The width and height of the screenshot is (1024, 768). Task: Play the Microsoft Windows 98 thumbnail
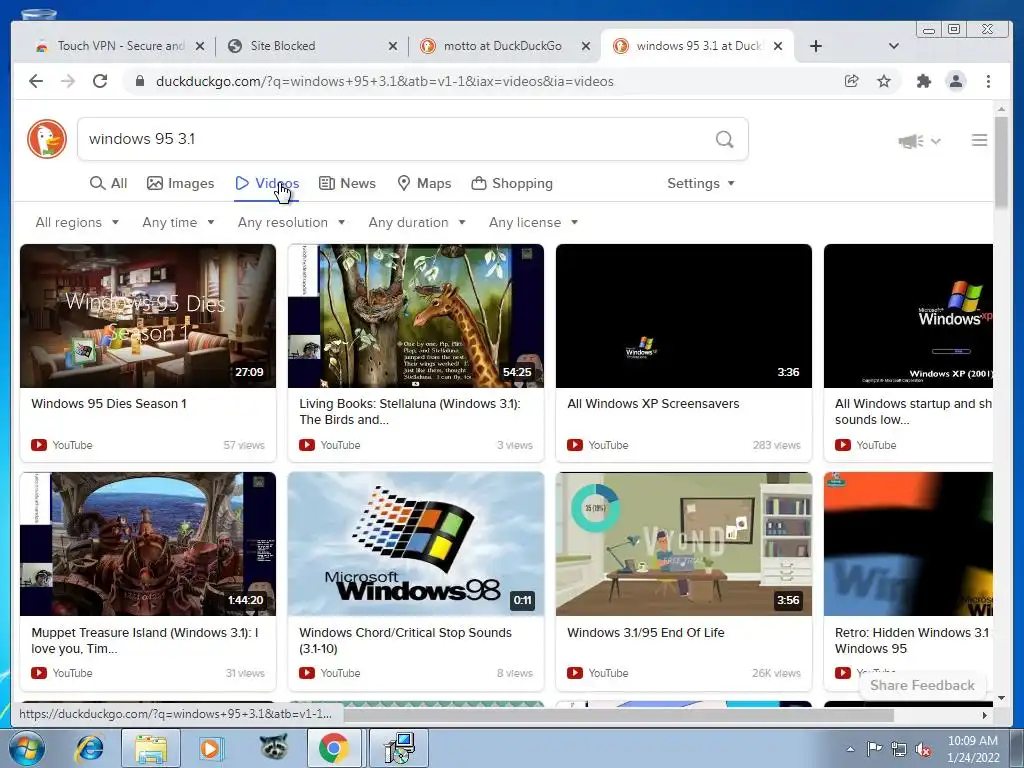click(x=416, y=544)
